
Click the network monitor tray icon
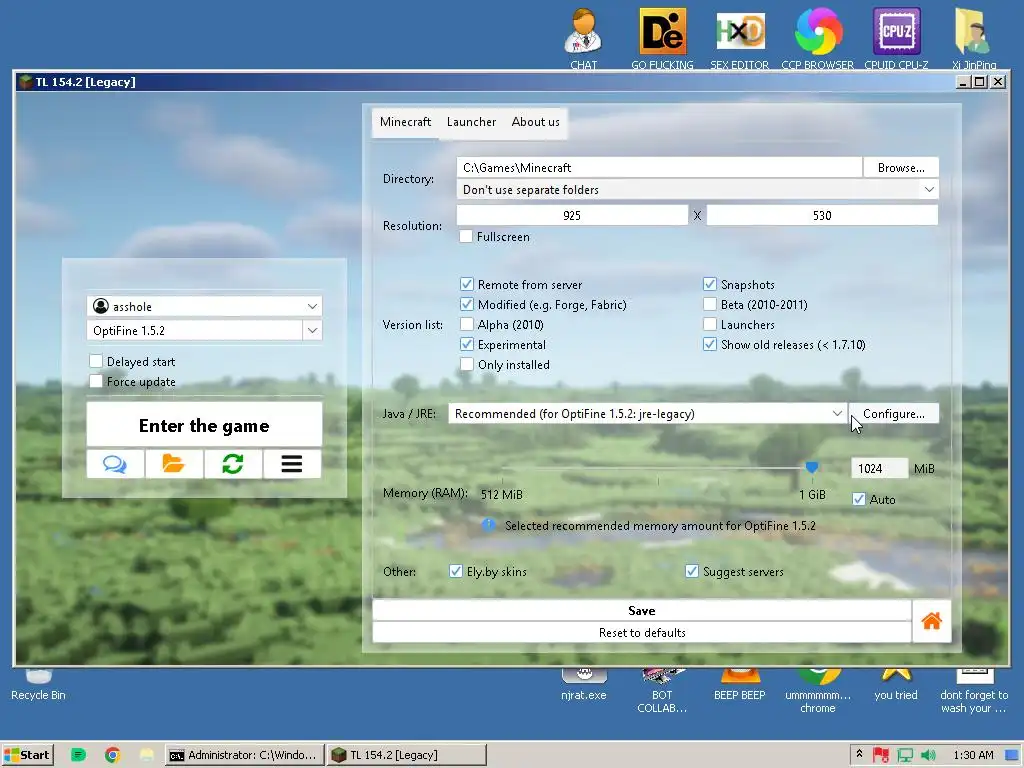904,755
